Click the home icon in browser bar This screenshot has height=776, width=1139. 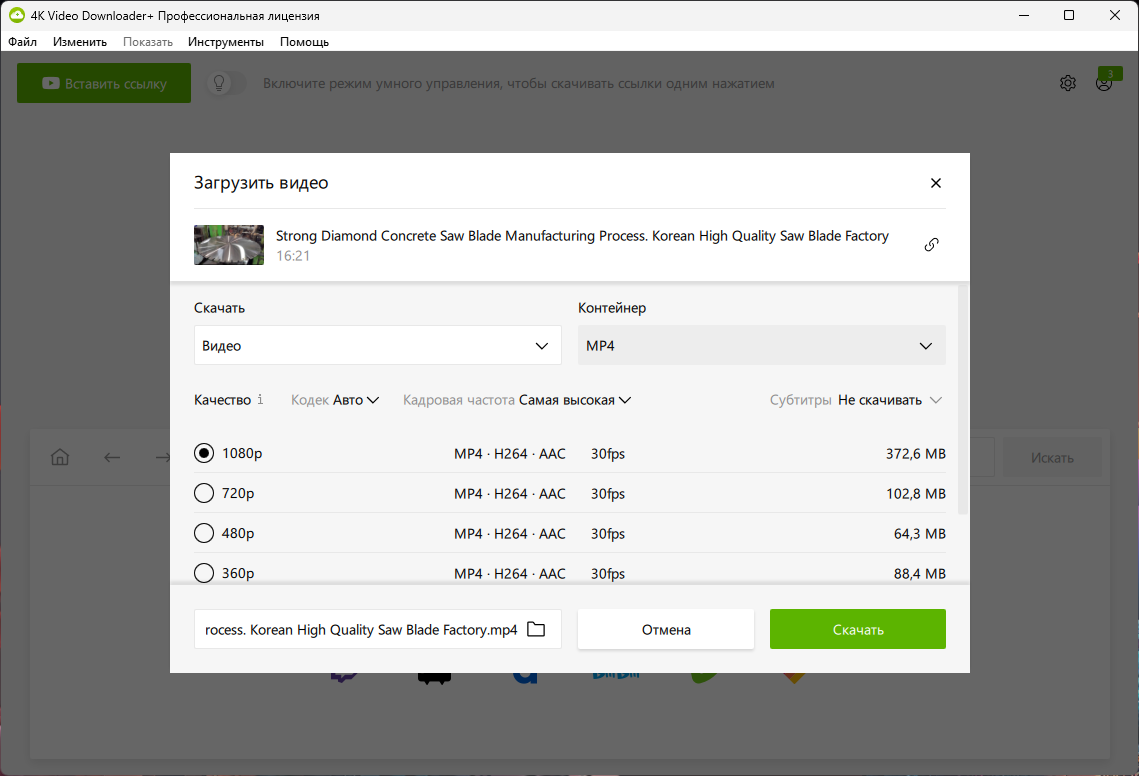coord(60,457)
